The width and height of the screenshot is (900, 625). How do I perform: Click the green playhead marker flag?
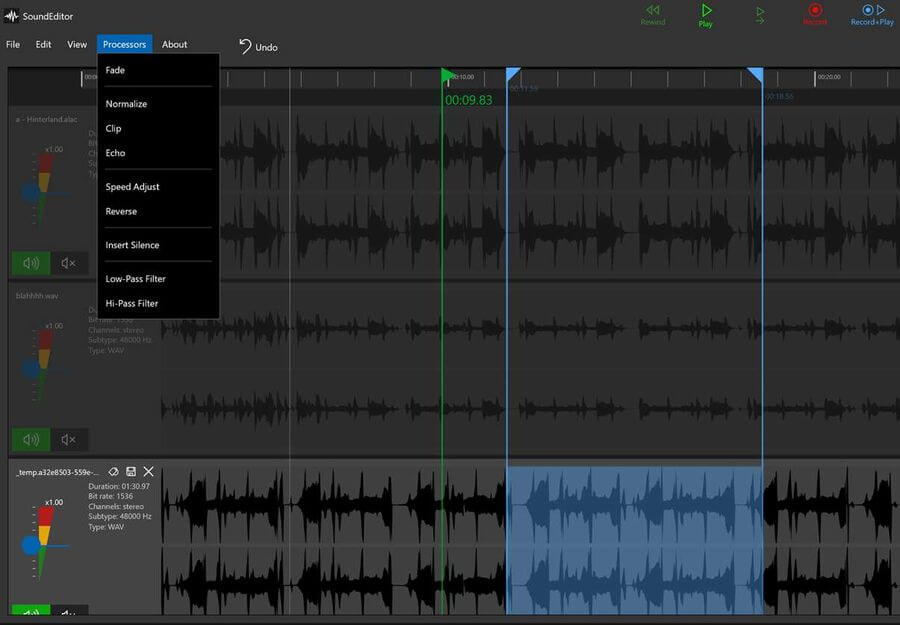point(448,76)
